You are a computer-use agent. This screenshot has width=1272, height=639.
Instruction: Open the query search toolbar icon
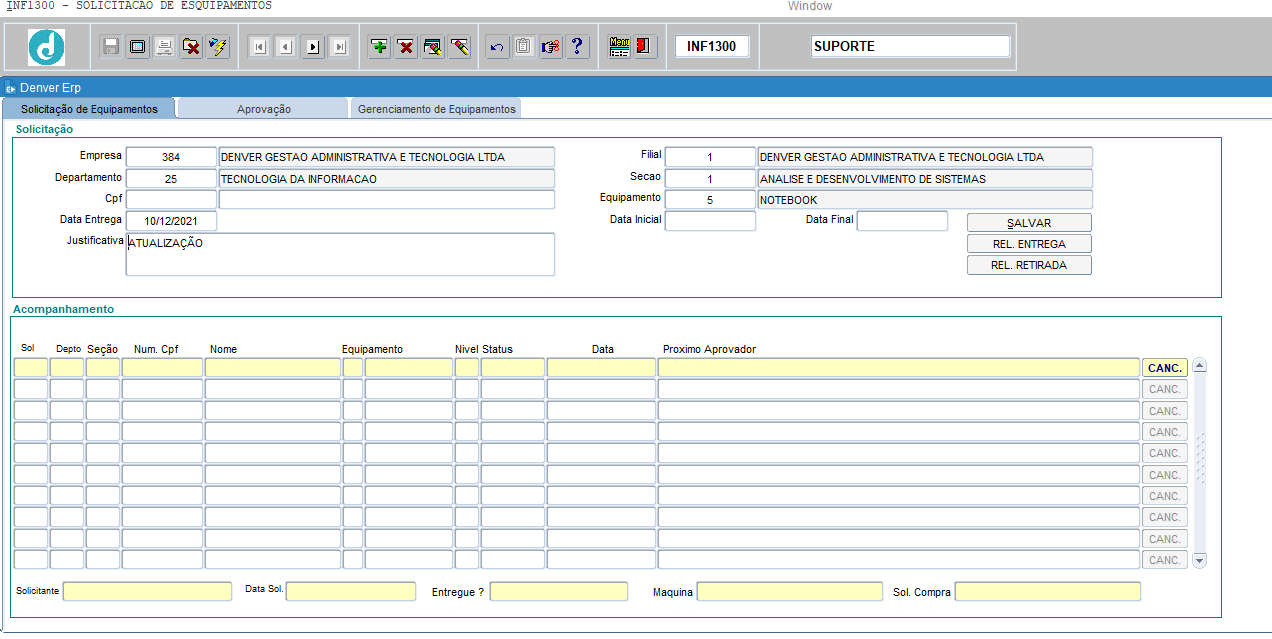433,46
